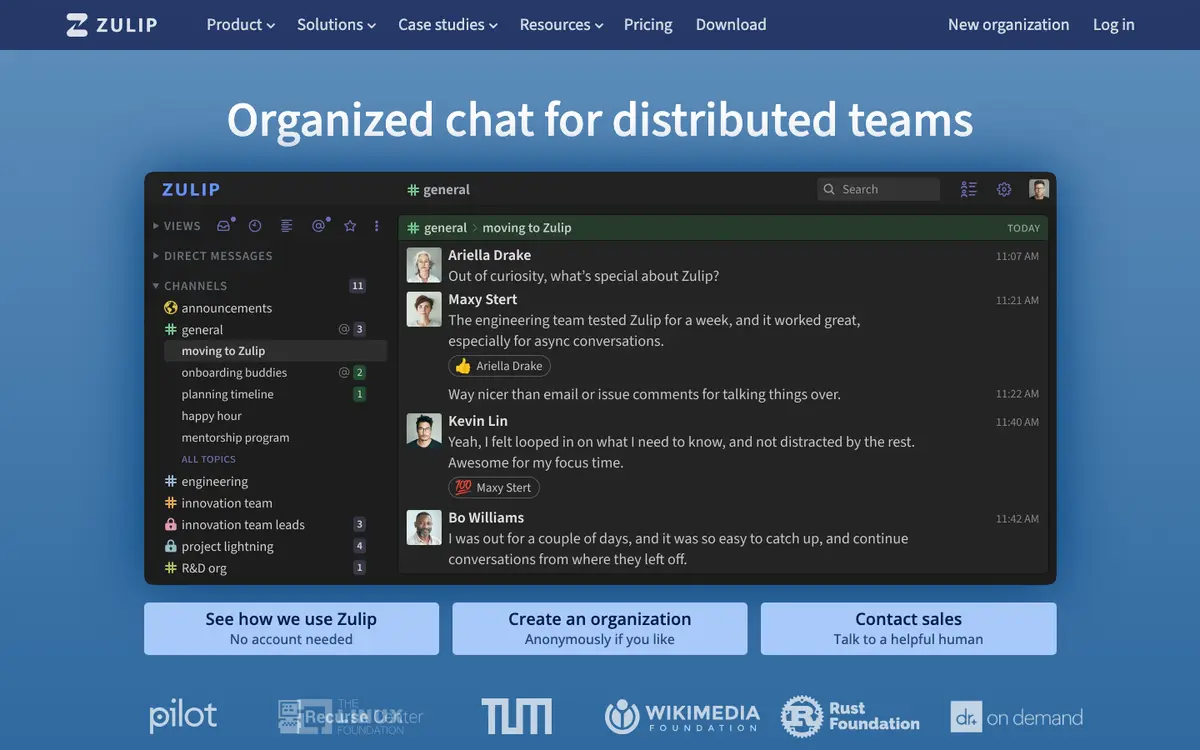Click the Rust Foundation logo

[x=850, y=716]
